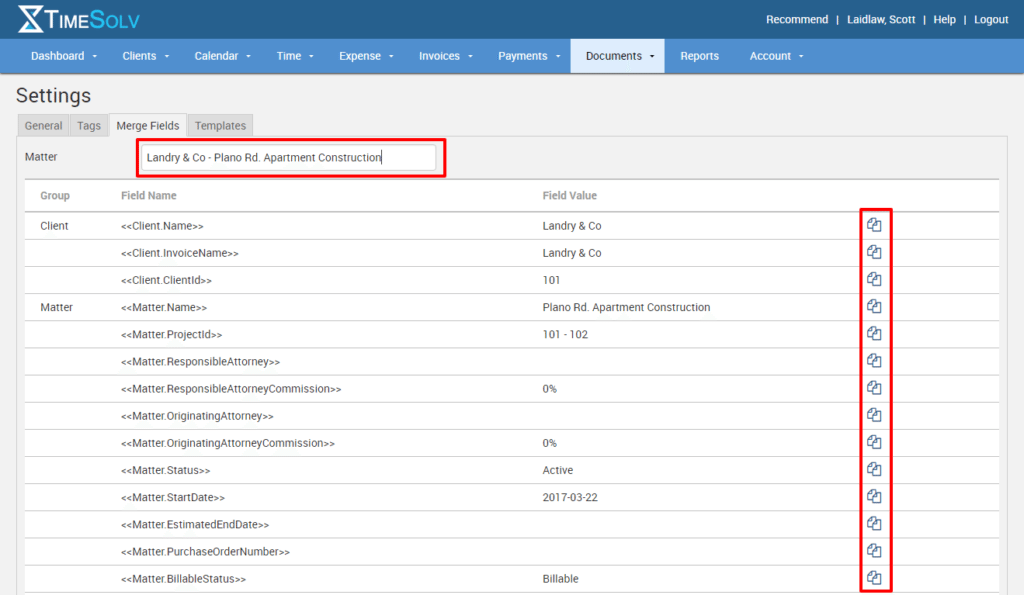Copy the Client.Name merge field

click(874, 225)
